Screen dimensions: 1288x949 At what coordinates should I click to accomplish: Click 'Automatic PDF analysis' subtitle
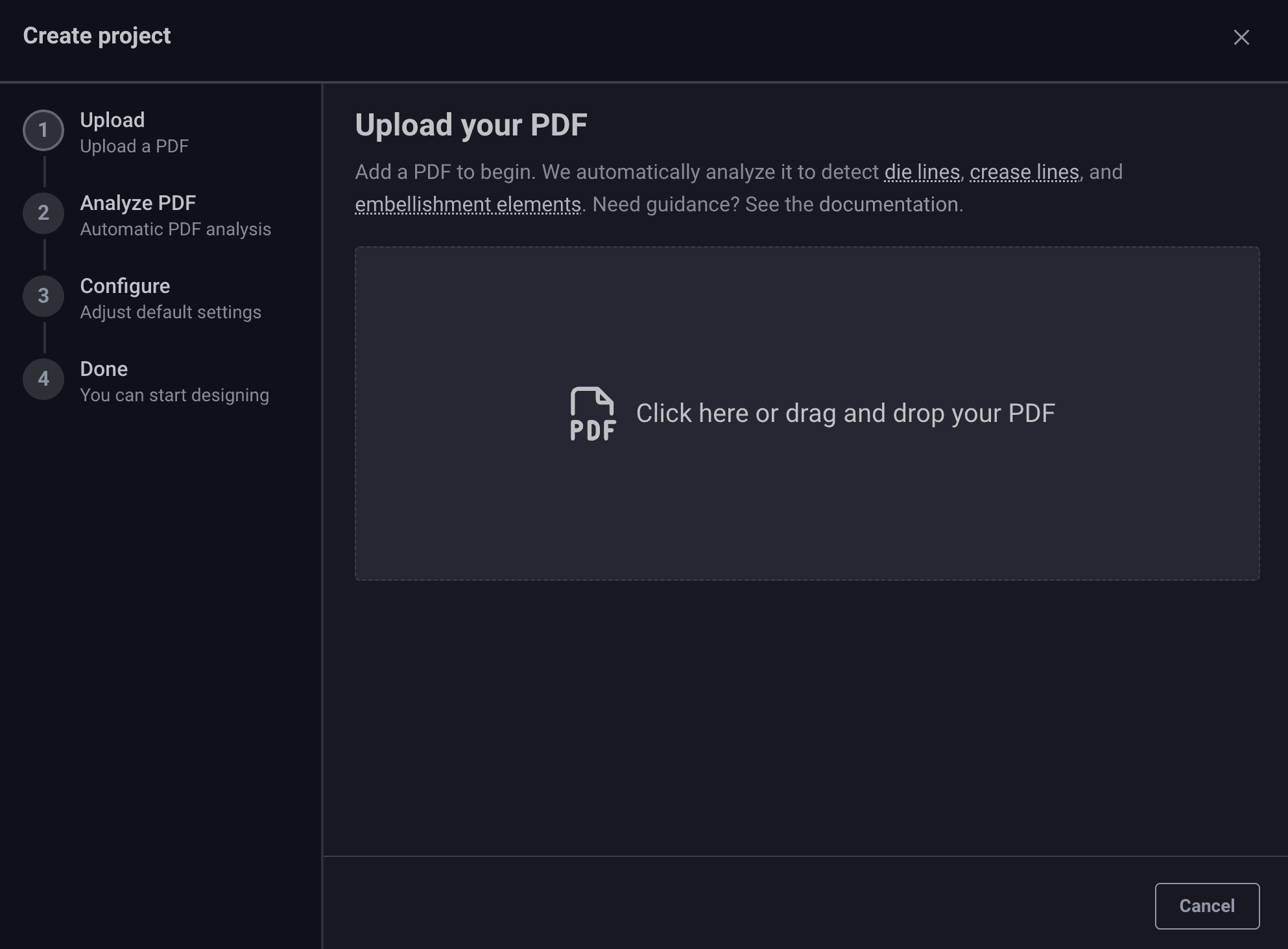pyautogui.click(x=175, y=229)
